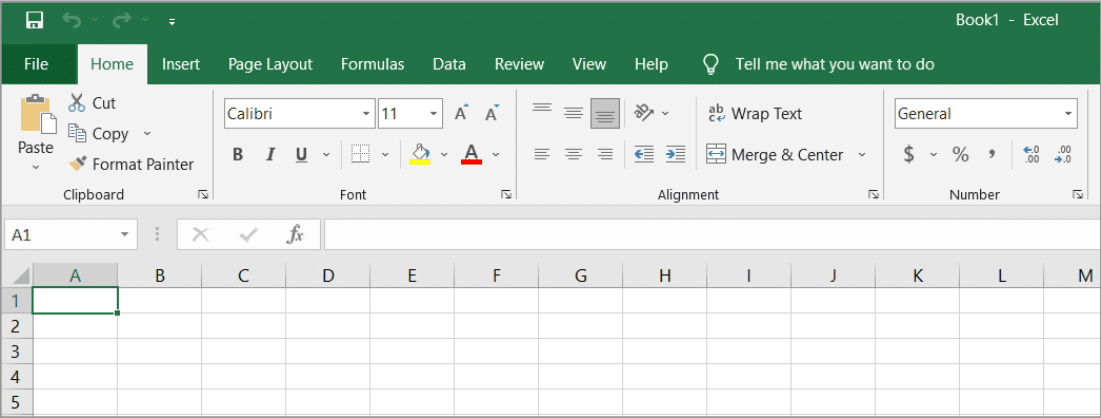This screenshot has height=418, width=1101.
Task: Open Font group dialog launcher
Action: coord(506,195)
